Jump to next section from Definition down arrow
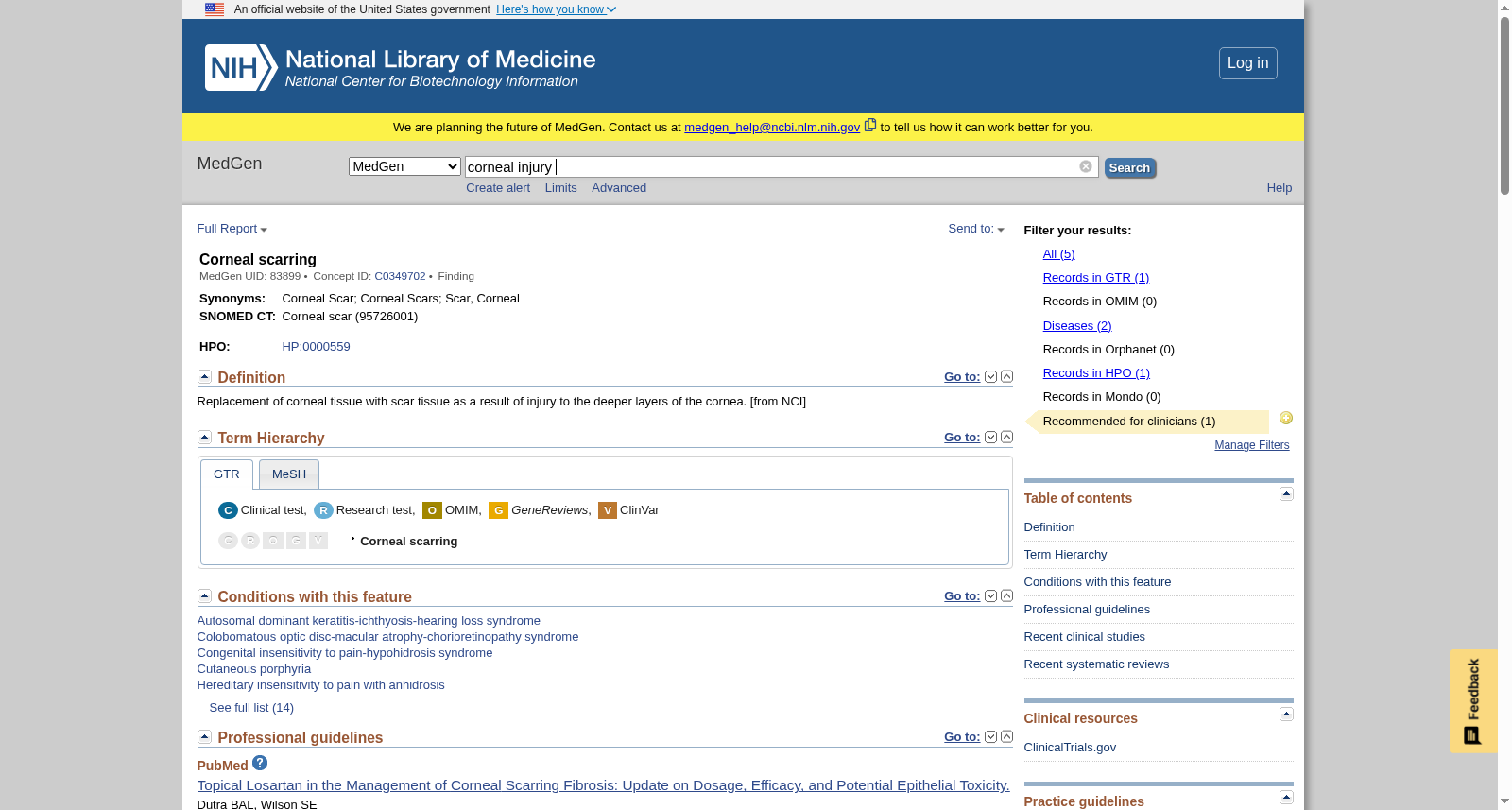The width and height of the screenshot is (1512, 810). tap(990, 376)
